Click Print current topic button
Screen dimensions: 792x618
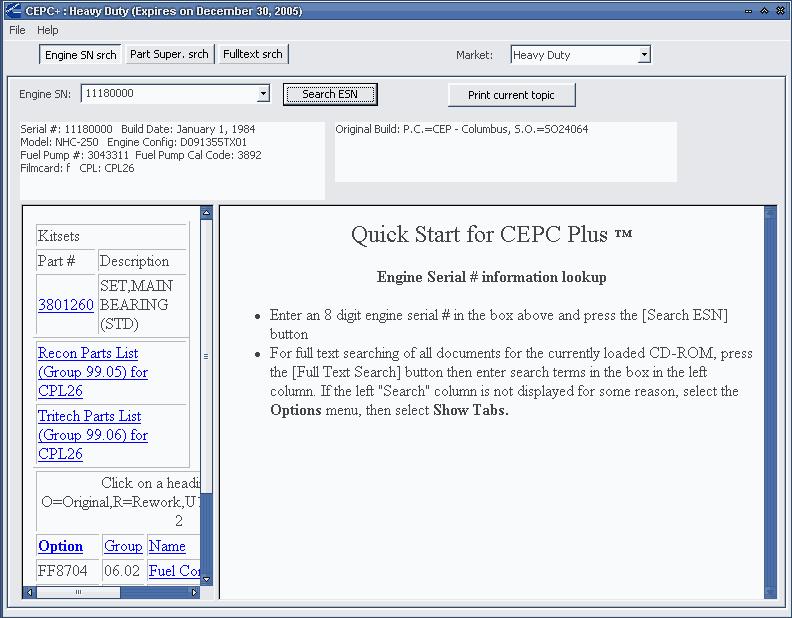coord(511,95)
